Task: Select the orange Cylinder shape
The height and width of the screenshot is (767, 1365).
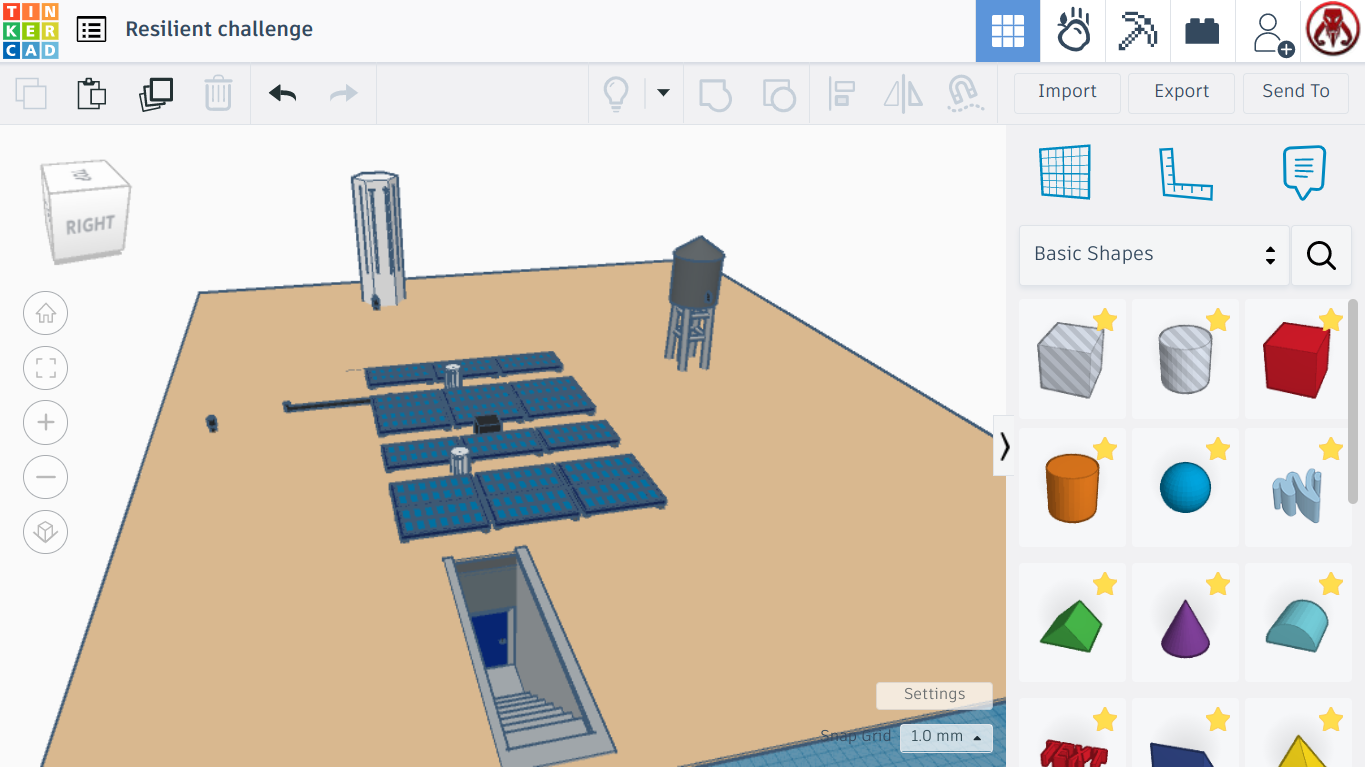Action: pos(1072,488)
